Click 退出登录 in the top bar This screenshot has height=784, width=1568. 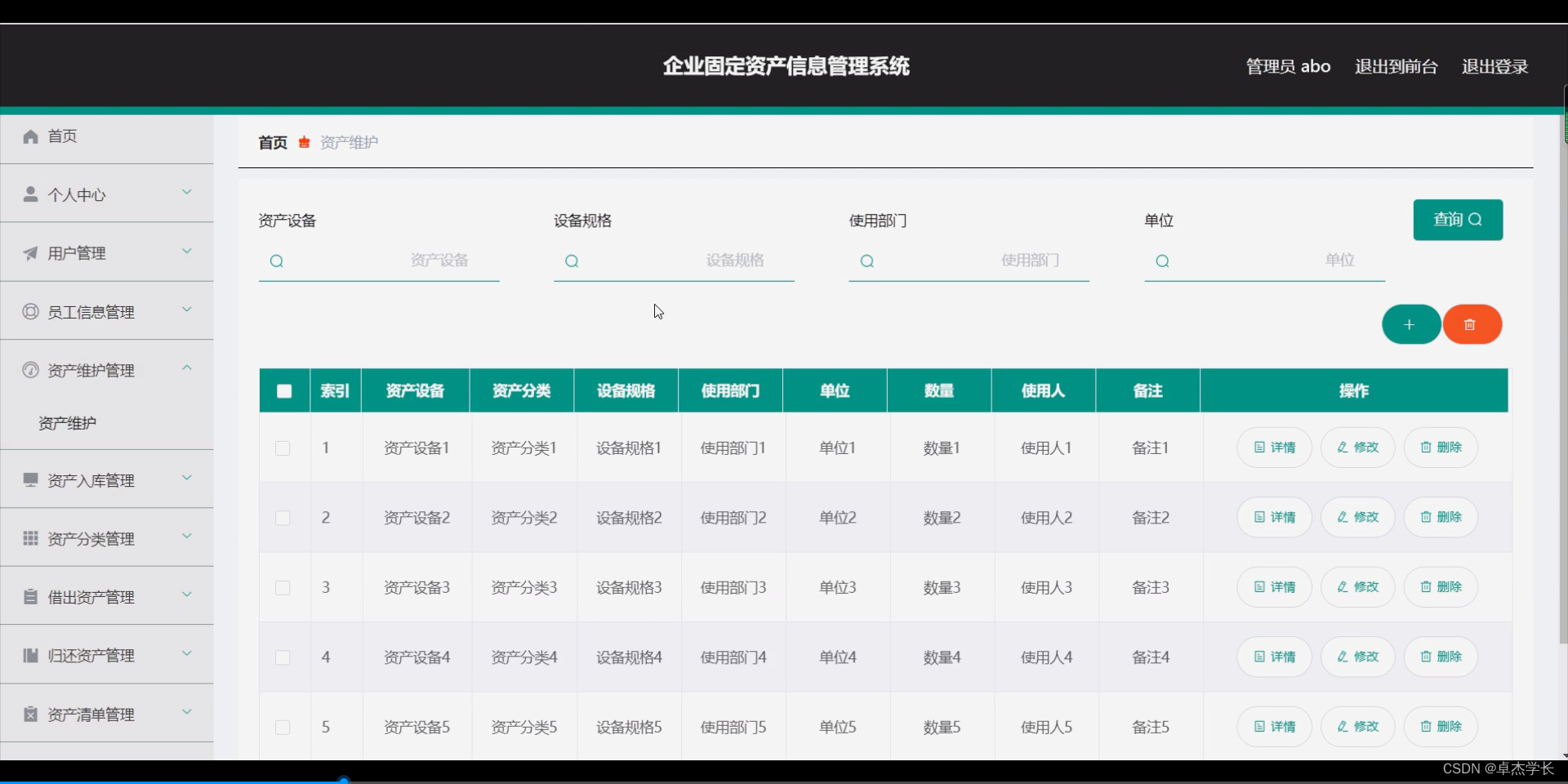[x=1494, y=66]
